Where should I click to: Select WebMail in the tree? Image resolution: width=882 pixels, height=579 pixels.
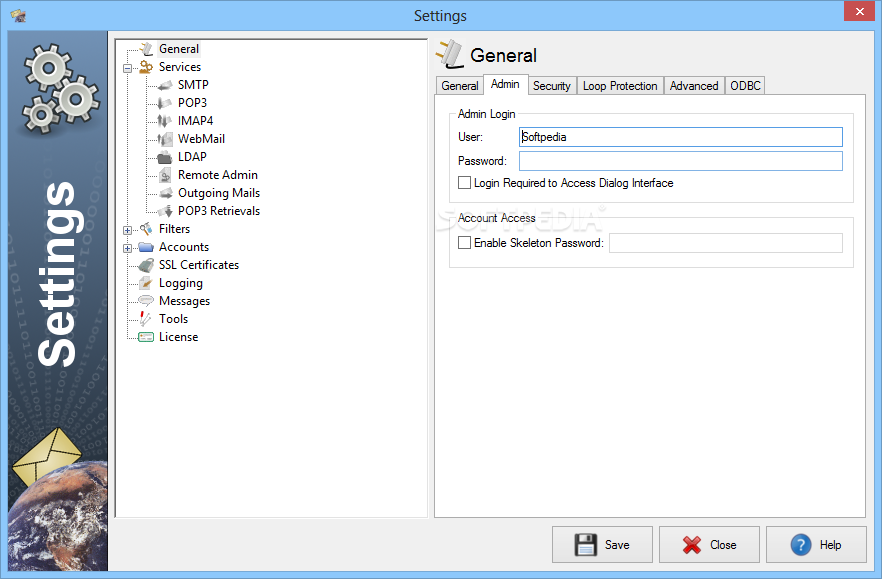[x=201, y=139]
